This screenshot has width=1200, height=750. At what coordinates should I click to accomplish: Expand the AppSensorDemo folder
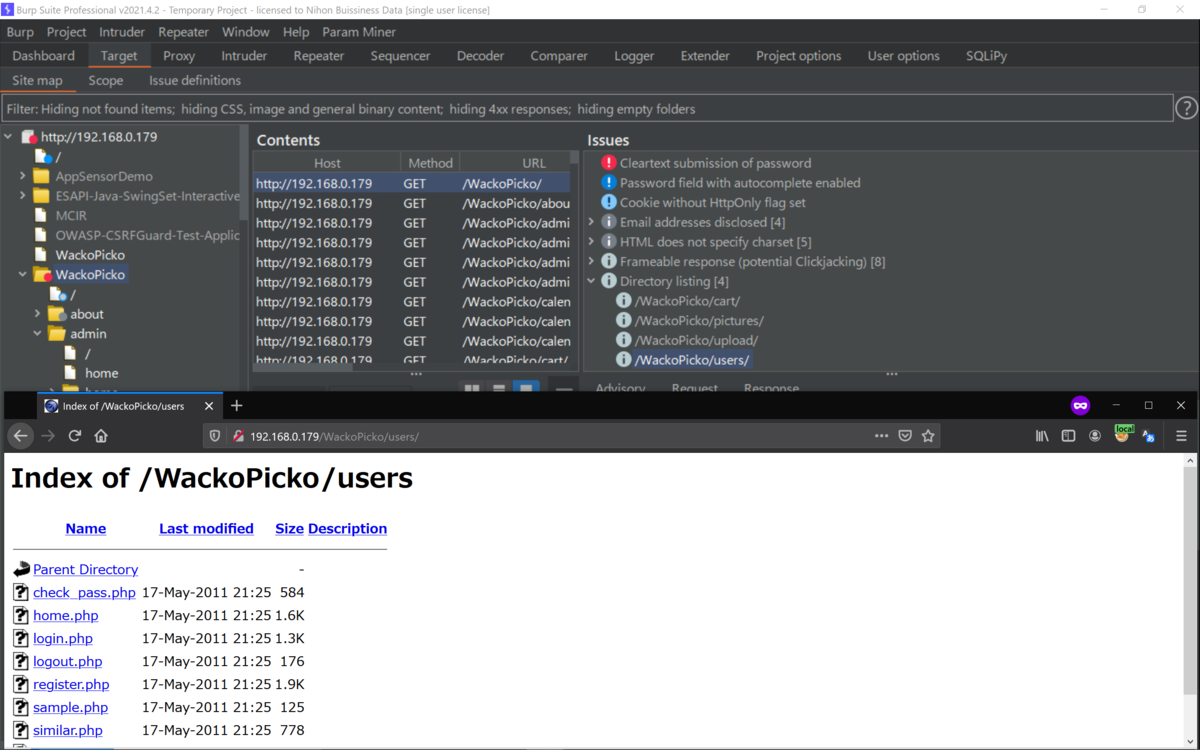(x=23, y=176)
